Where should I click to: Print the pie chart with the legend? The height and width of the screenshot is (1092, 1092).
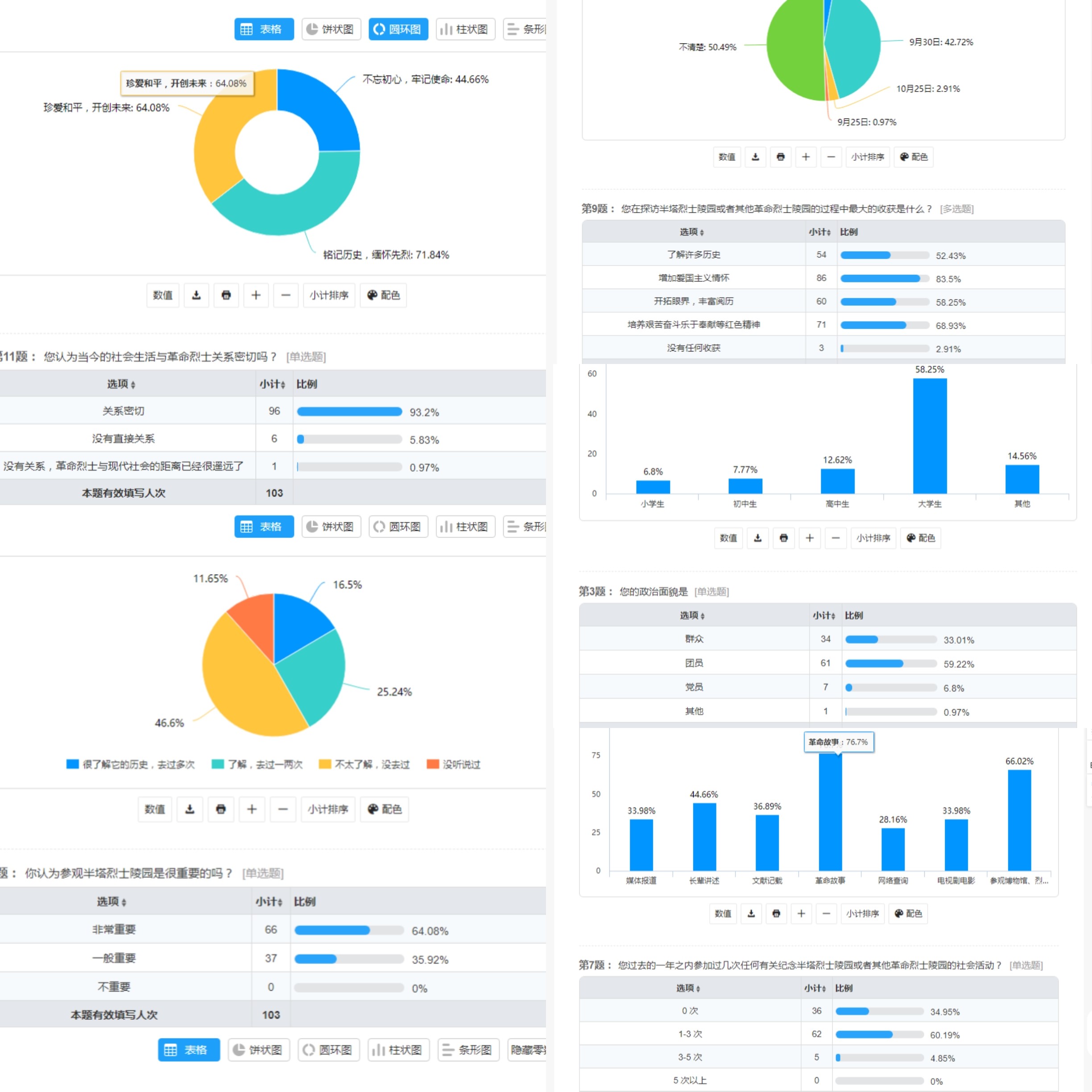[x=221, y=809]
